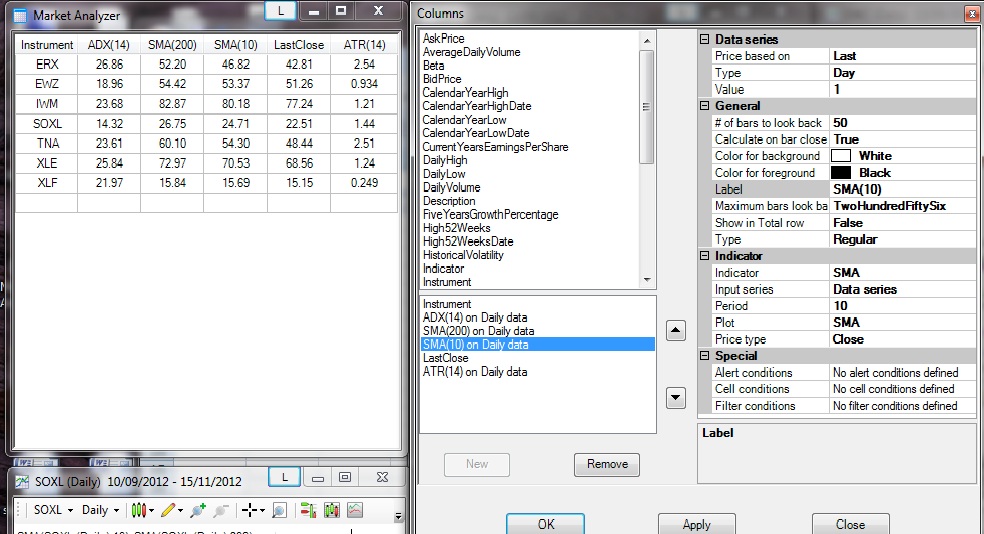Click the available columns scrollbar up arrow
This screenshot has width=984, height=534.
pyautogui.click(x=646, y=41)
